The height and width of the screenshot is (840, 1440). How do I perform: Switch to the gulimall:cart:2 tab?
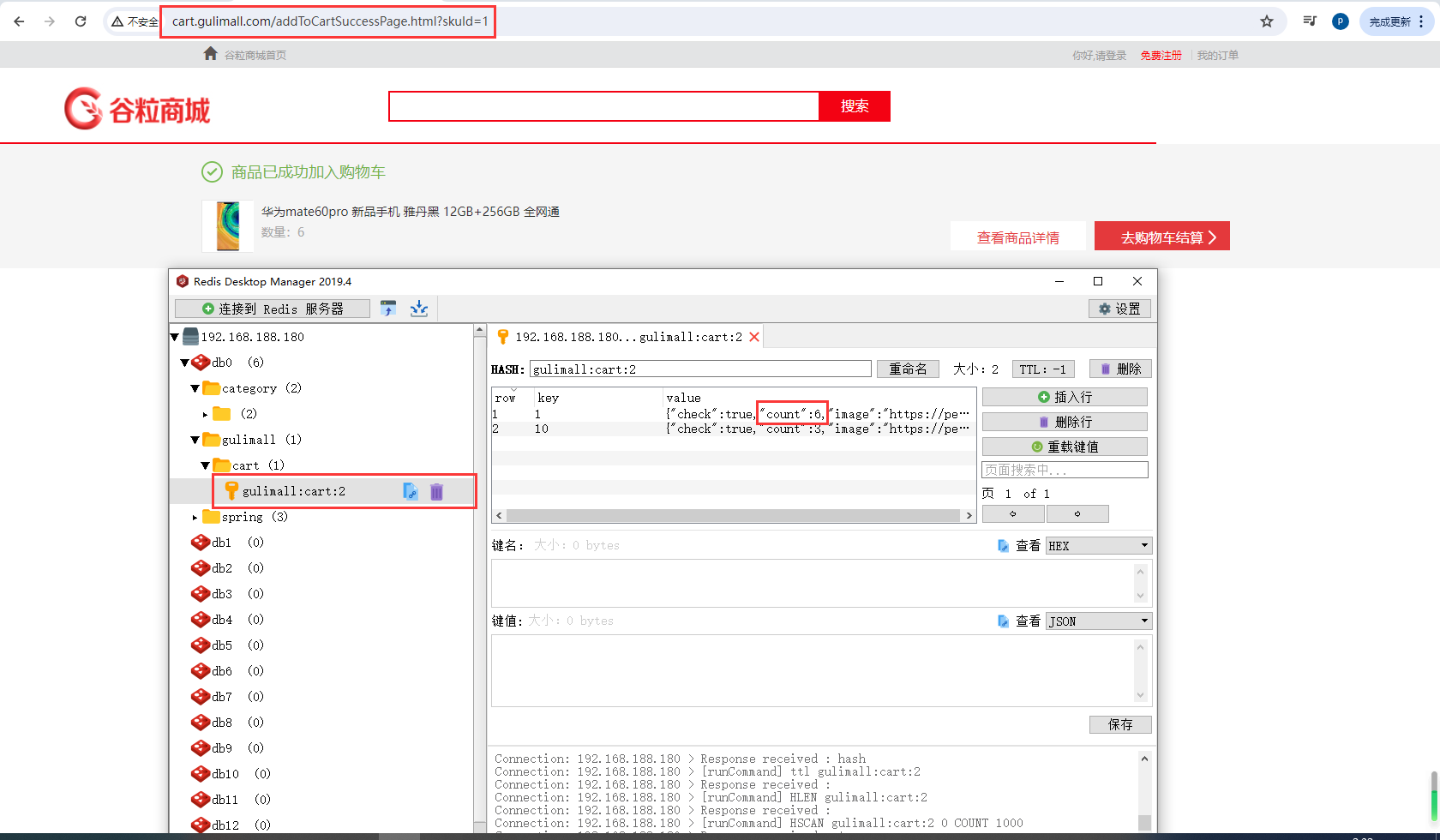628,337
